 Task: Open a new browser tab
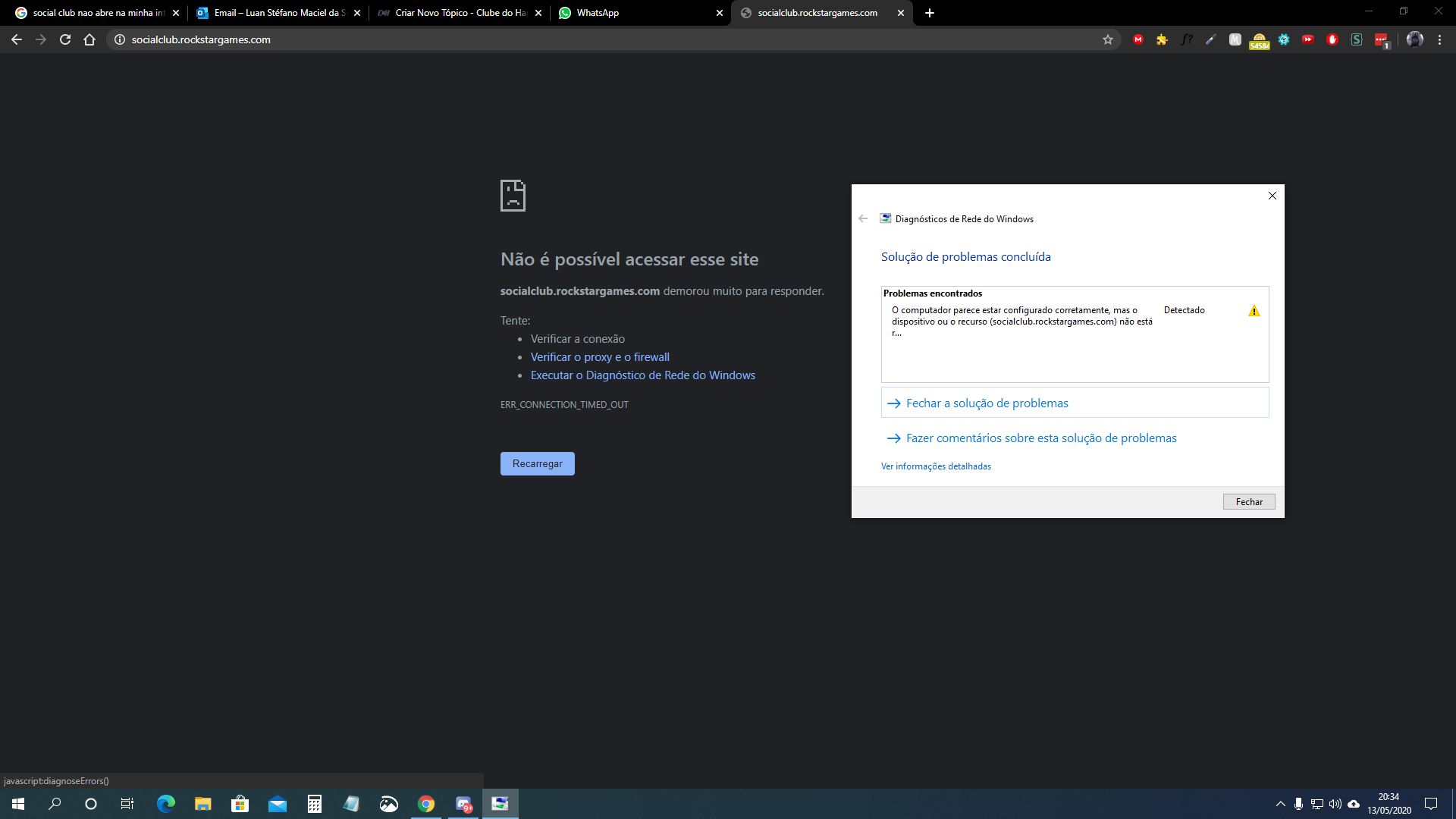pyautogui.click(x=930, y=13)
